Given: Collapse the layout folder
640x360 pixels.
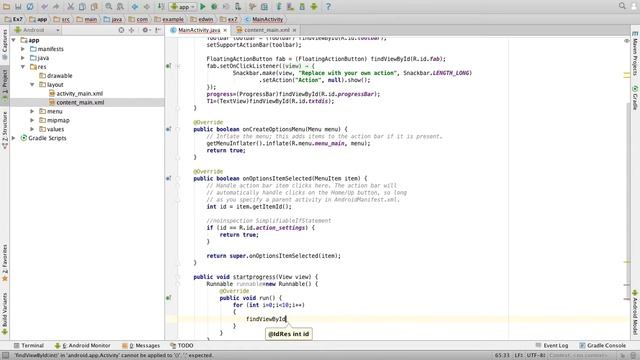Looking at the screenshot, I should click(32, 84).
